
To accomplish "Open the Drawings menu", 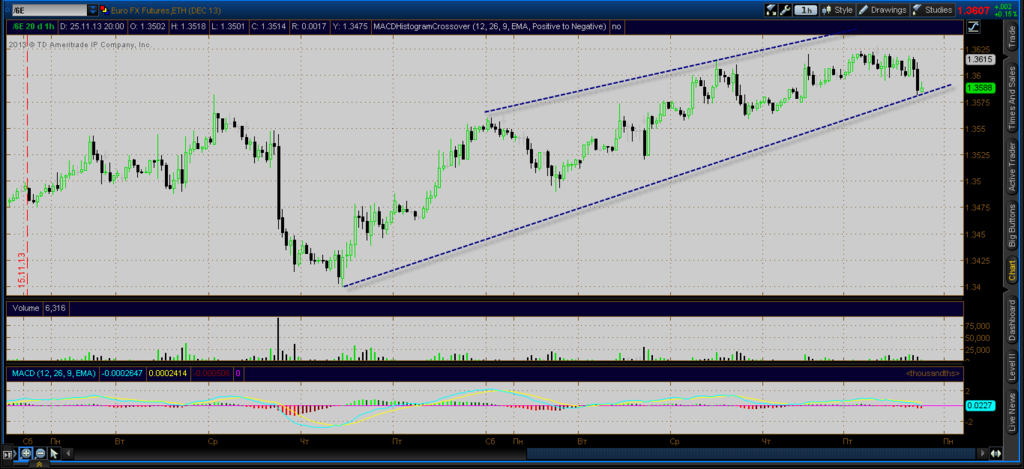I will [x=882, y=10].
